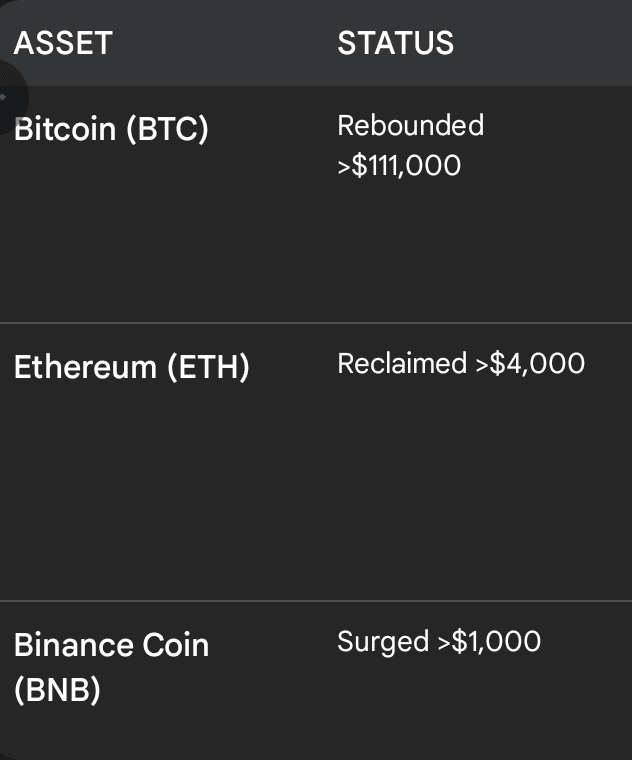The height and width of the screenshot is (760, 632).
Task: Click the word Reclaimed in Ethereum status
Action: pos(402,363)
